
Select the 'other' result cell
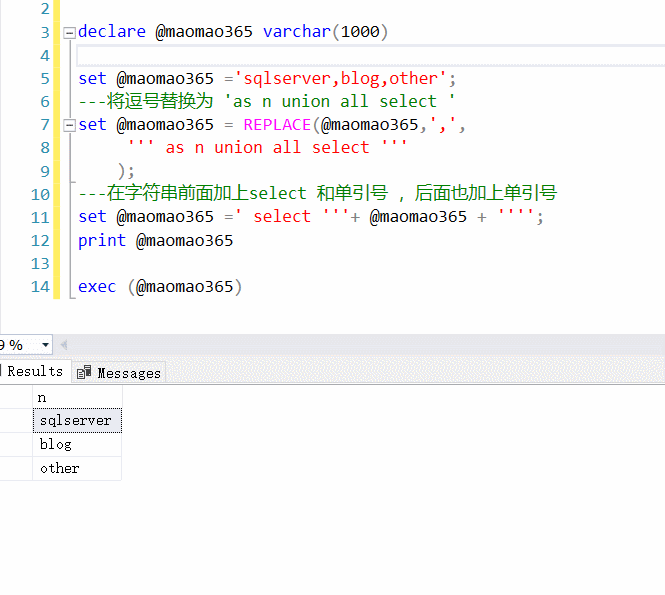[76, 469]
